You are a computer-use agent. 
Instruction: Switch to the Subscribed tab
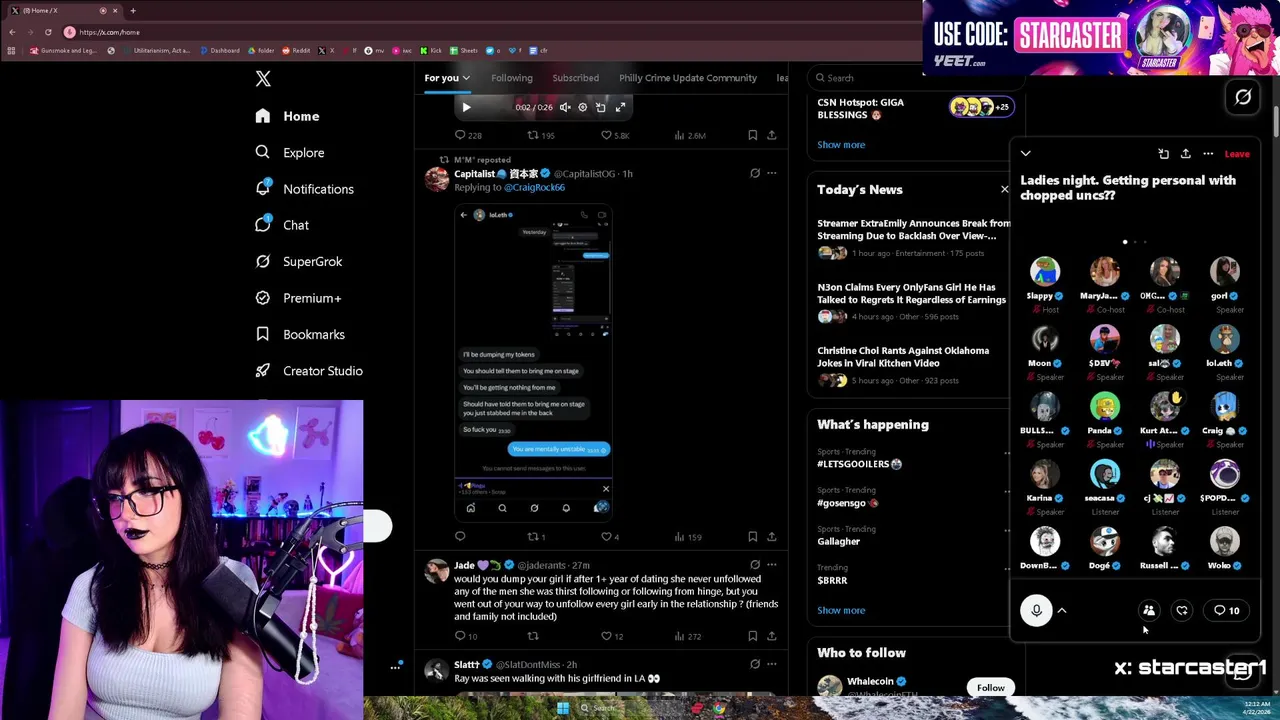576,78
